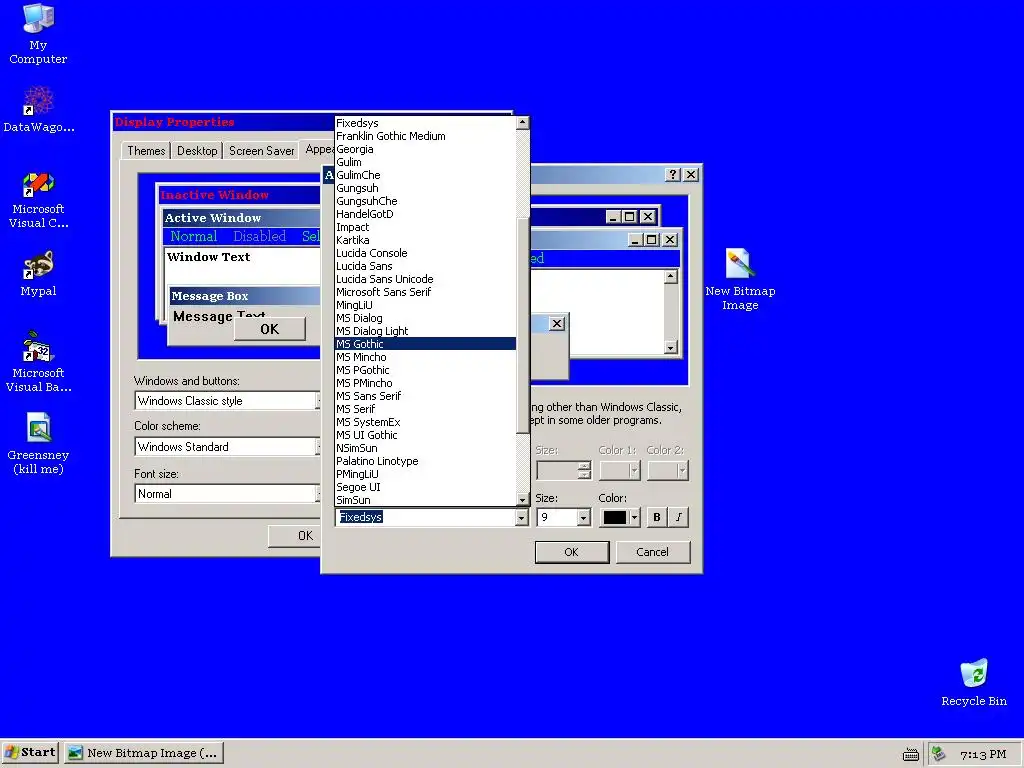This screenshot has width=1024, height=768.
Task: Choose Franklin Gothic Medium font
Action: pos(425,136)
